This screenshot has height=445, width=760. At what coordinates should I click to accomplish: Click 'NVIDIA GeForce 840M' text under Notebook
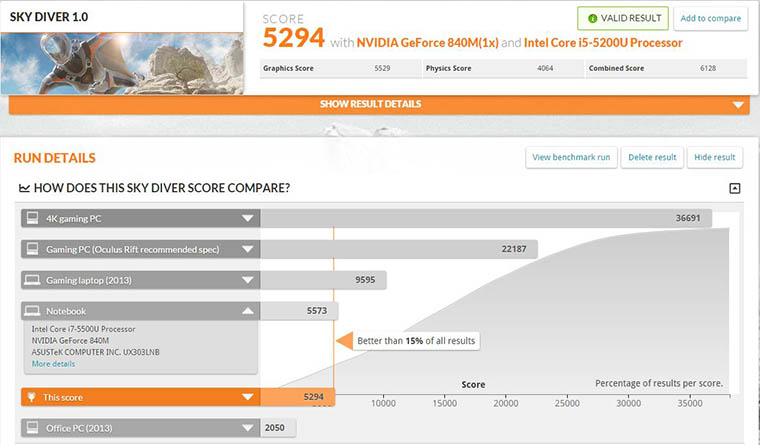(x=70, y=340)
